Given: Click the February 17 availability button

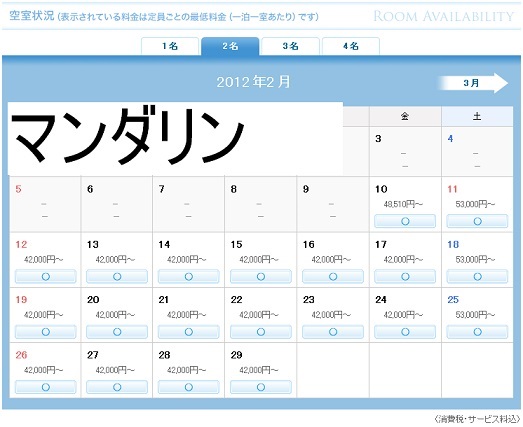Looking at the screenshot, I should [405, 277].
